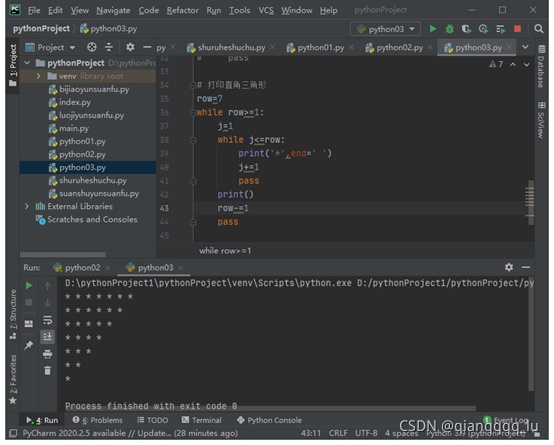554x445 pixels.
Task: Switch to python01.py editor tab
Action: [320, 47]
